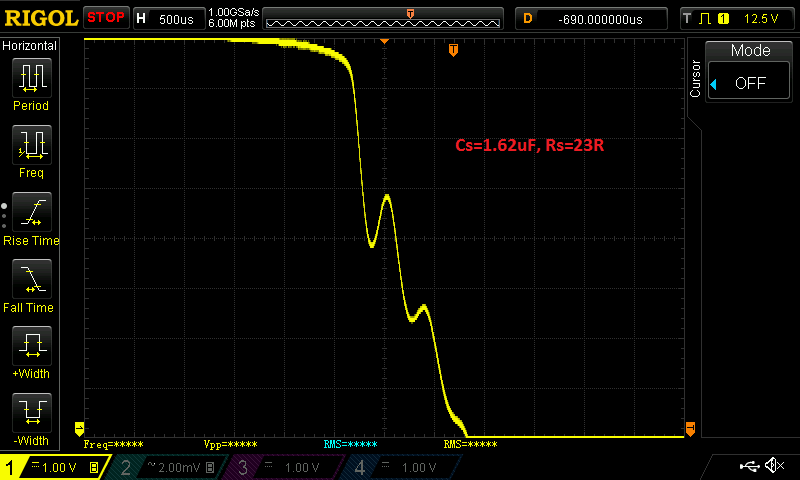Click the channel 1 ground level marker

[x=79, y=428]
